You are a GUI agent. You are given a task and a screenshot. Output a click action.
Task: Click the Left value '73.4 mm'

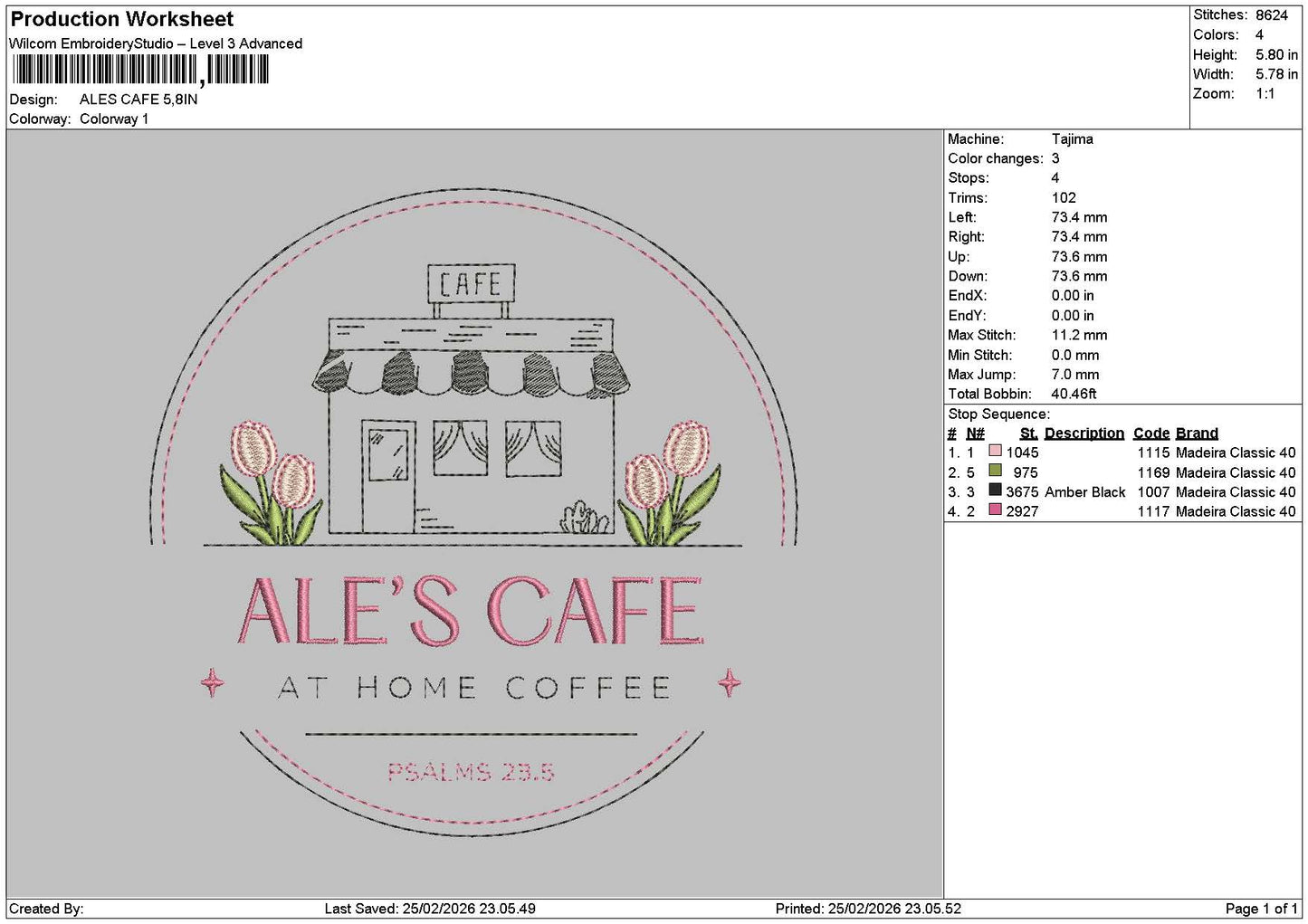(1079, 217)
